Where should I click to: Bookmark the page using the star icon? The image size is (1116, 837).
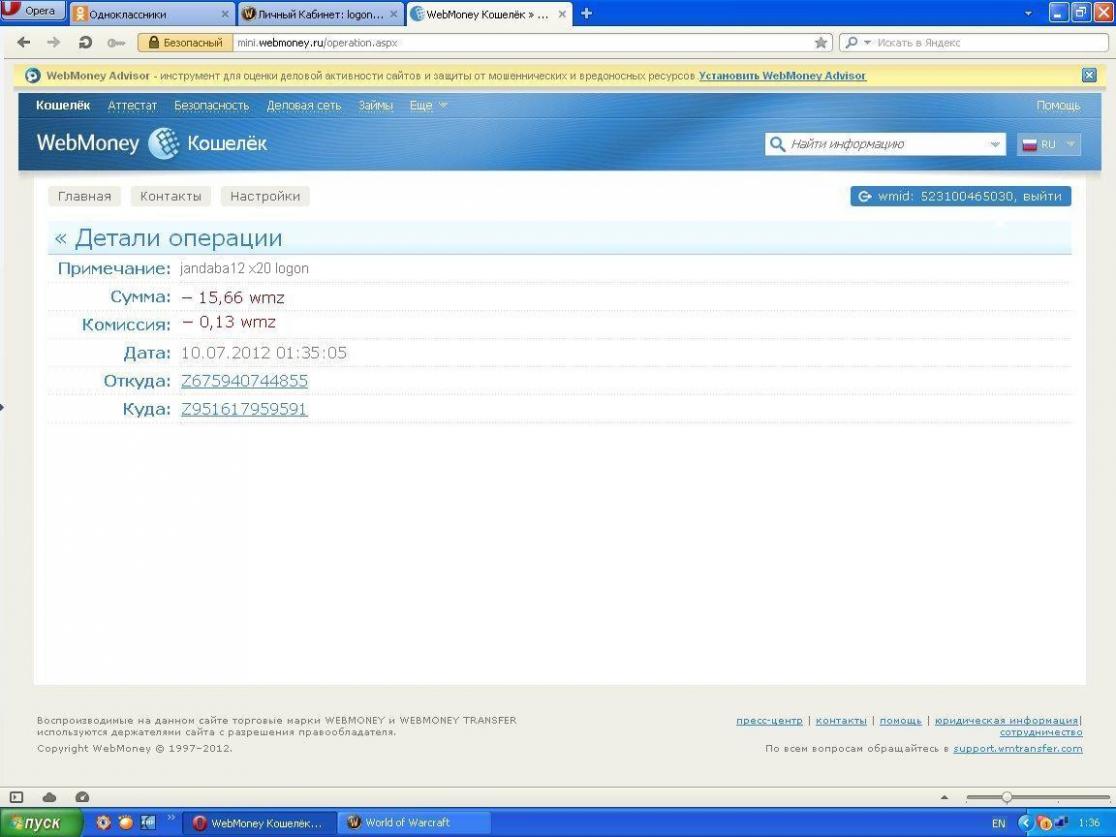[x=821, y=43]
